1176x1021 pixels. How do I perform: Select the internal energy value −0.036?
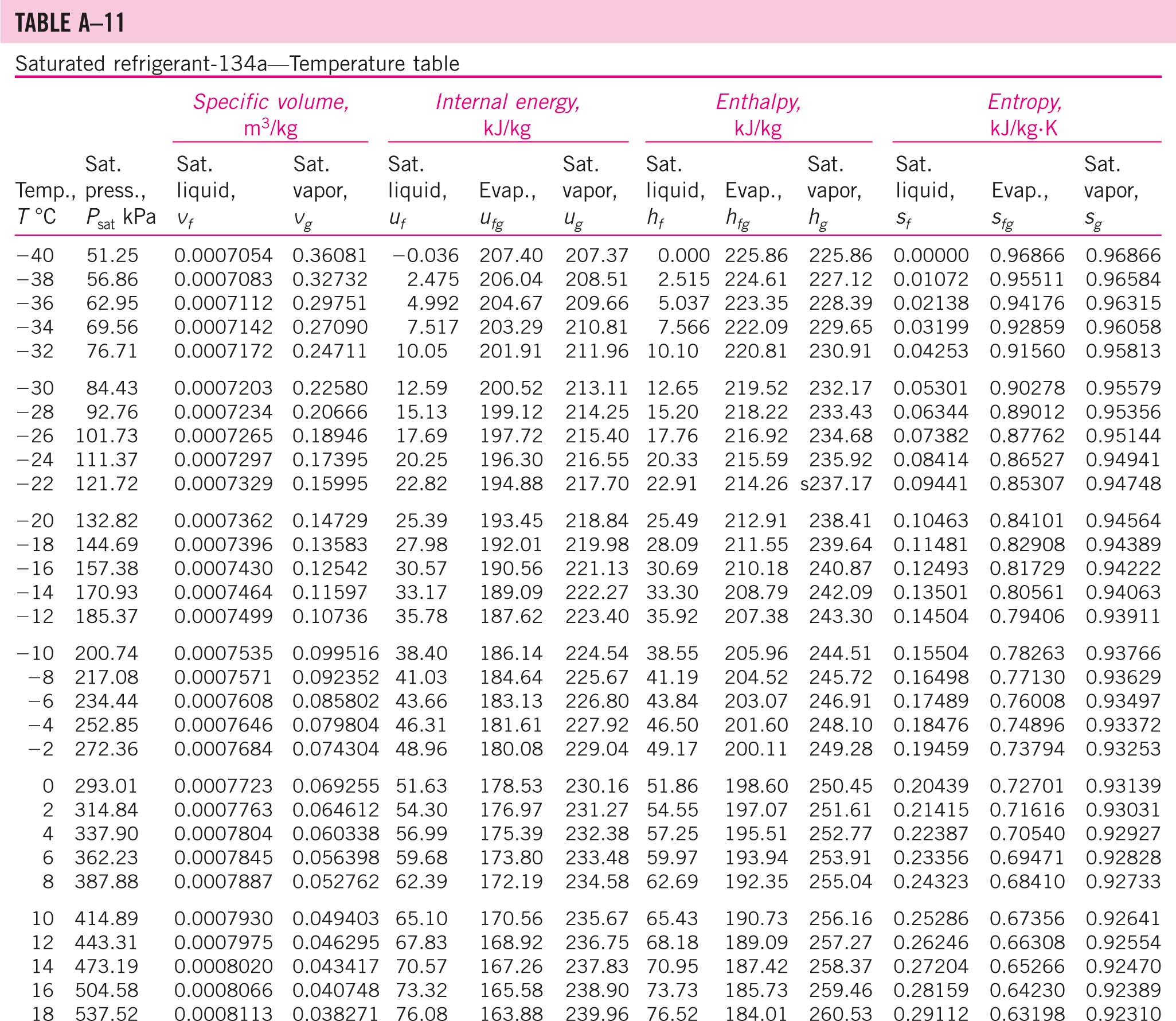click(425, 255)
